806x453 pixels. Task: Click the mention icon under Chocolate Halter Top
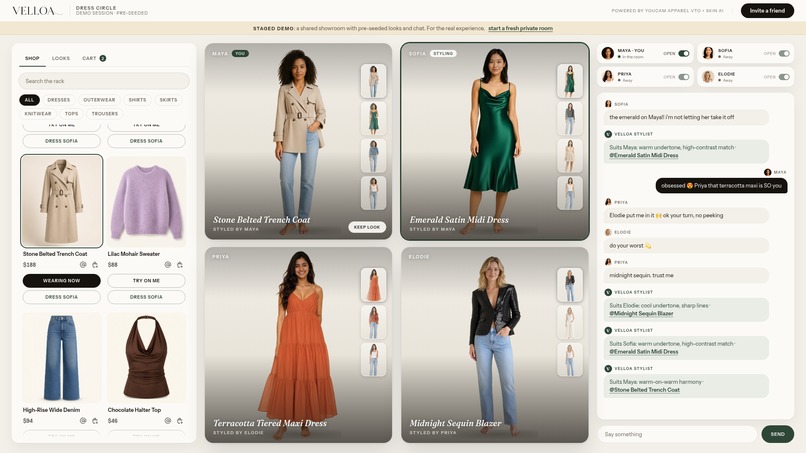[x=168, y=421]
